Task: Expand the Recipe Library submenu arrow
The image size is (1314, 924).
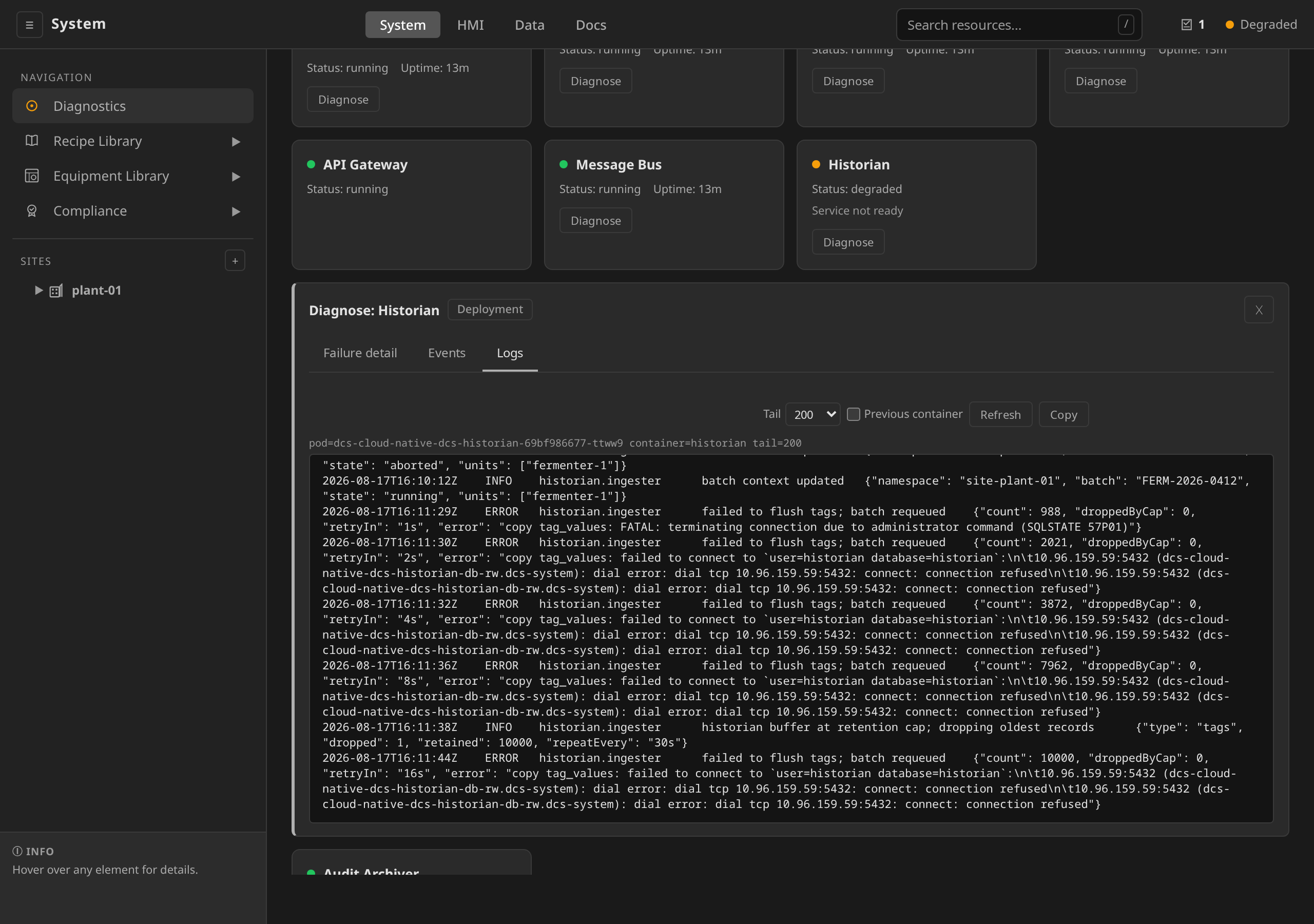Action: coord(235,141)
